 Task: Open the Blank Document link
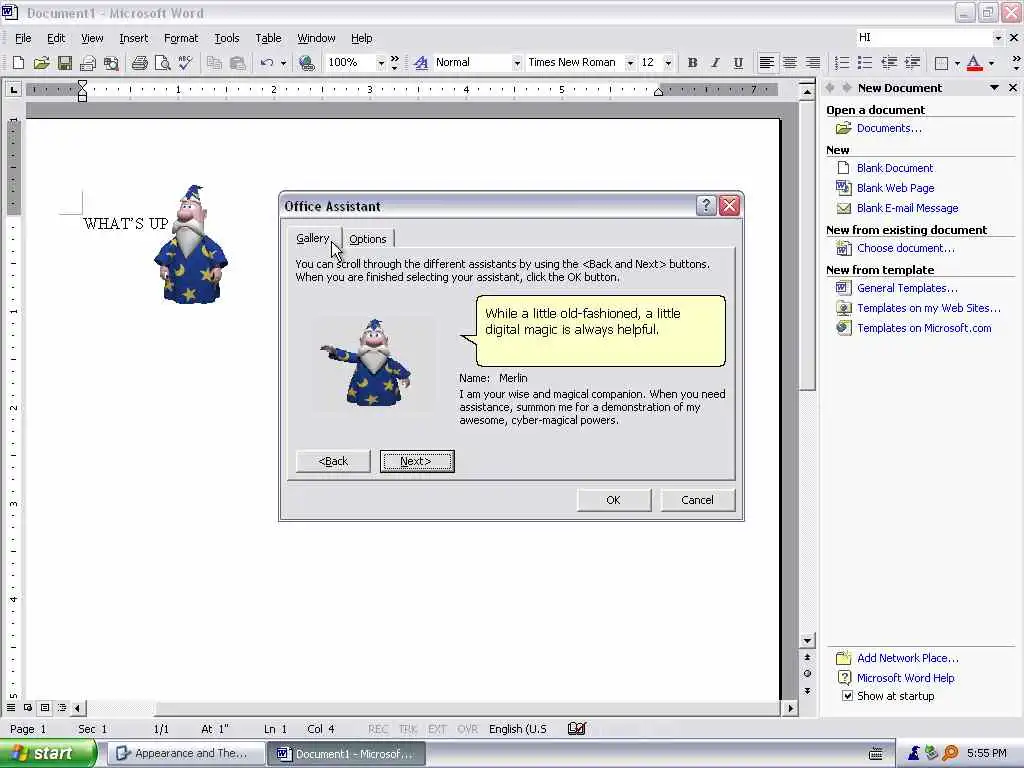pos(895,168)
